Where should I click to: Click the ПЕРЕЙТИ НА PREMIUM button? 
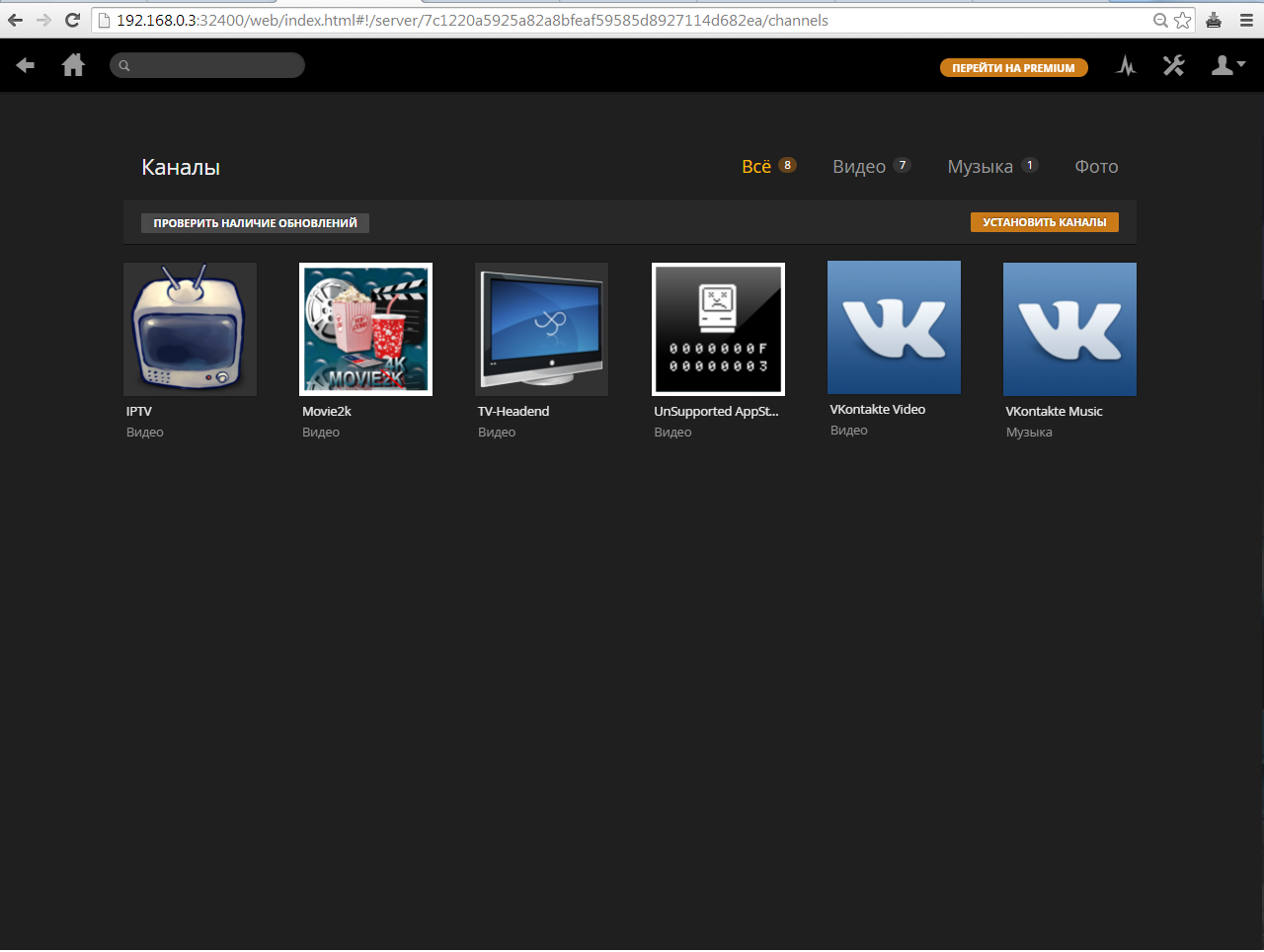[x=1013, y=68]
